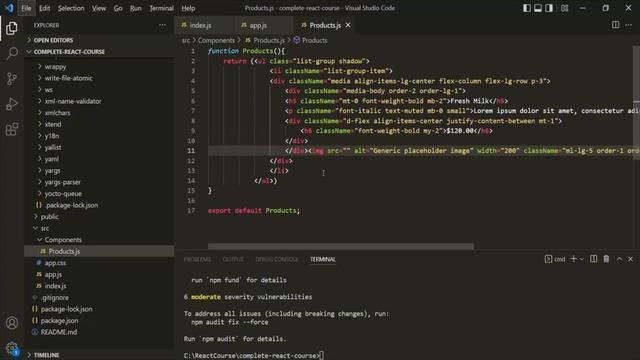Open the Terminal menu
640x360 pixels.
(161, 8)
